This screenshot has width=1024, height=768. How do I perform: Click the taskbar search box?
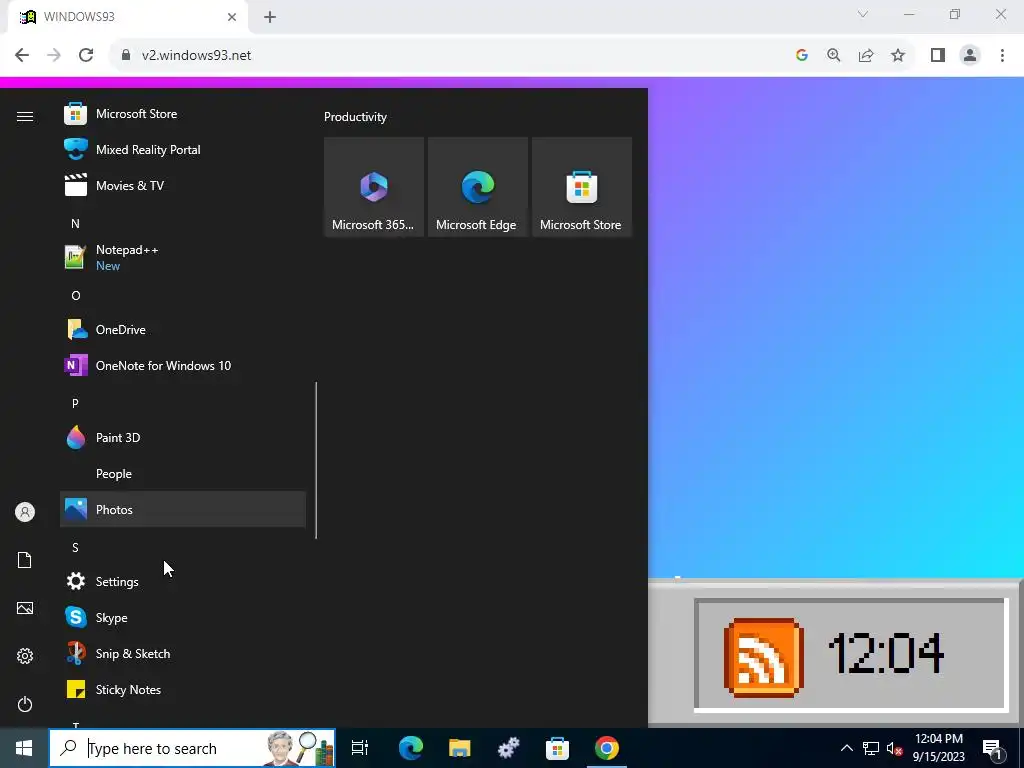192,748
